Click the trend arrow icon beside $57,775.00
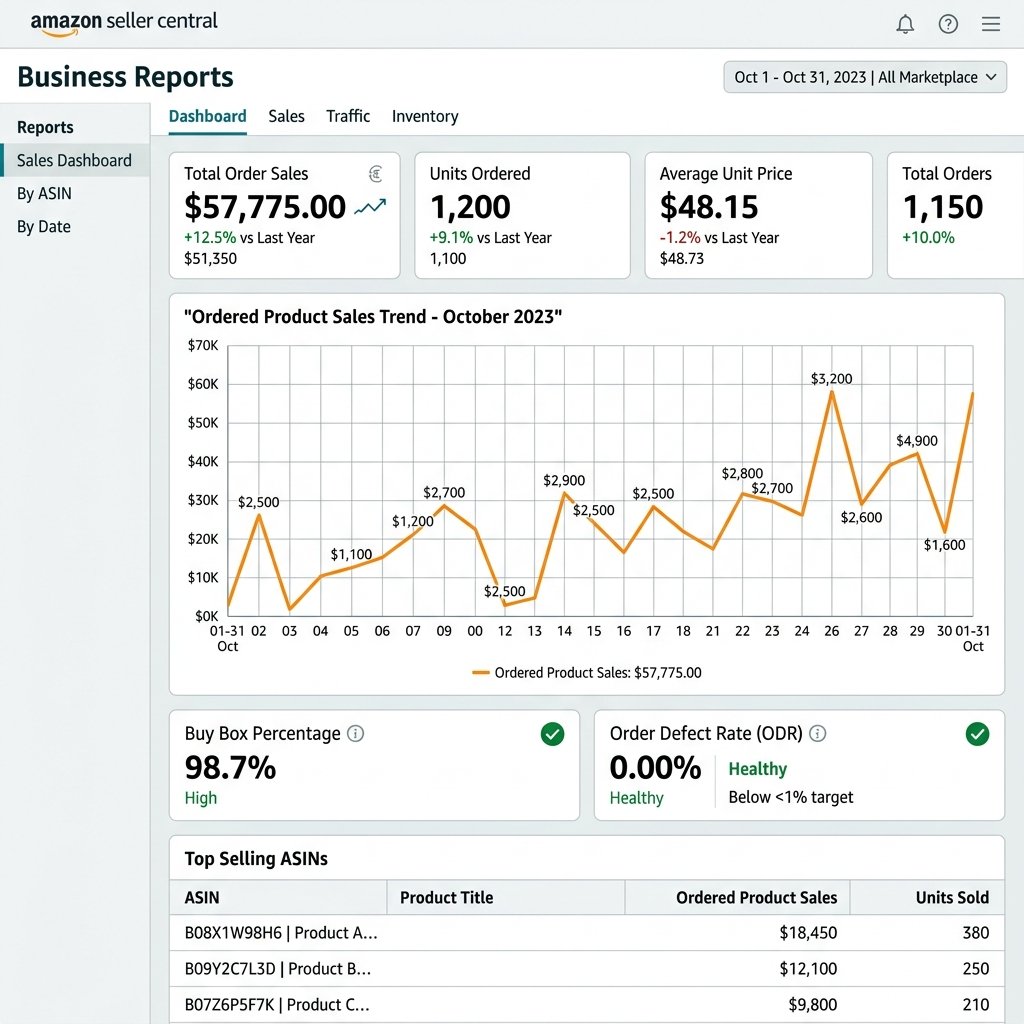The image size is (1024, 1024). pos(370,207)
